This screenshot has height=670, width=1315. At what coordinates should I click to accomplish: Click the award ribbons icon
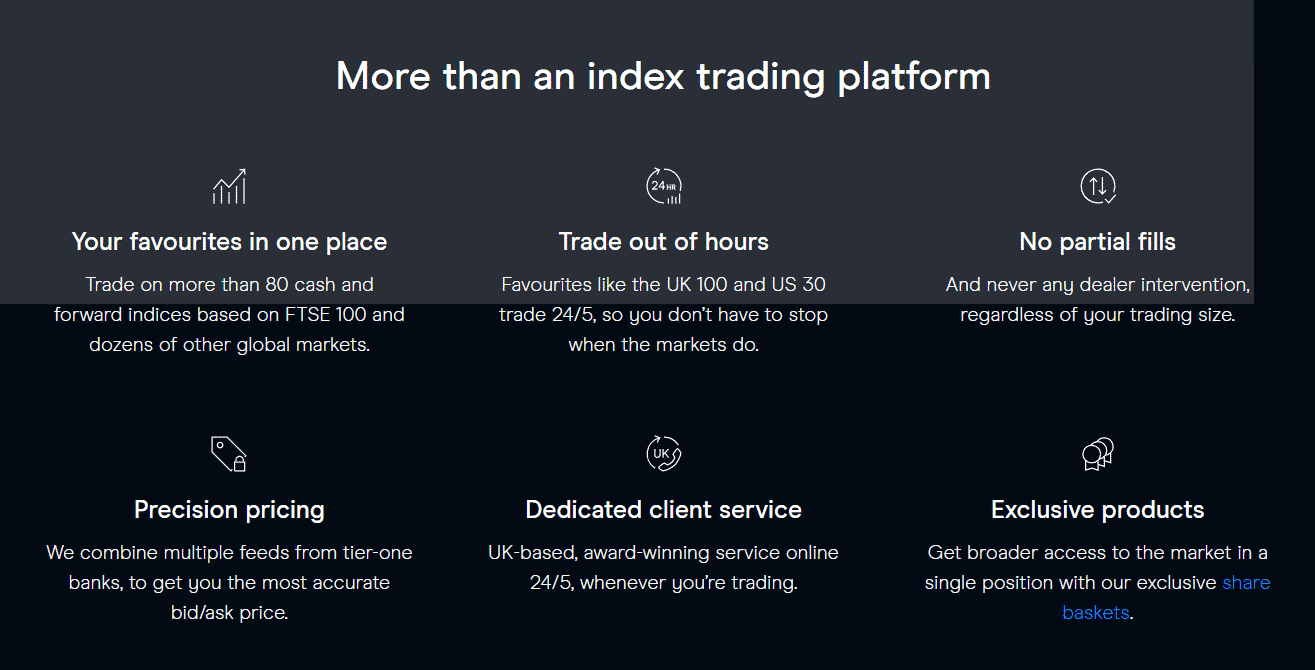point(1098,454)
